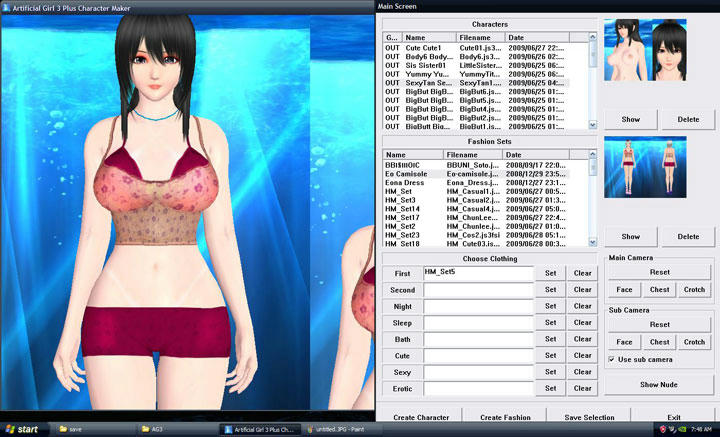Show the selected character
The height and width of the screenshot is (437, 720).
pyautogui.click(x=631, y=119)
